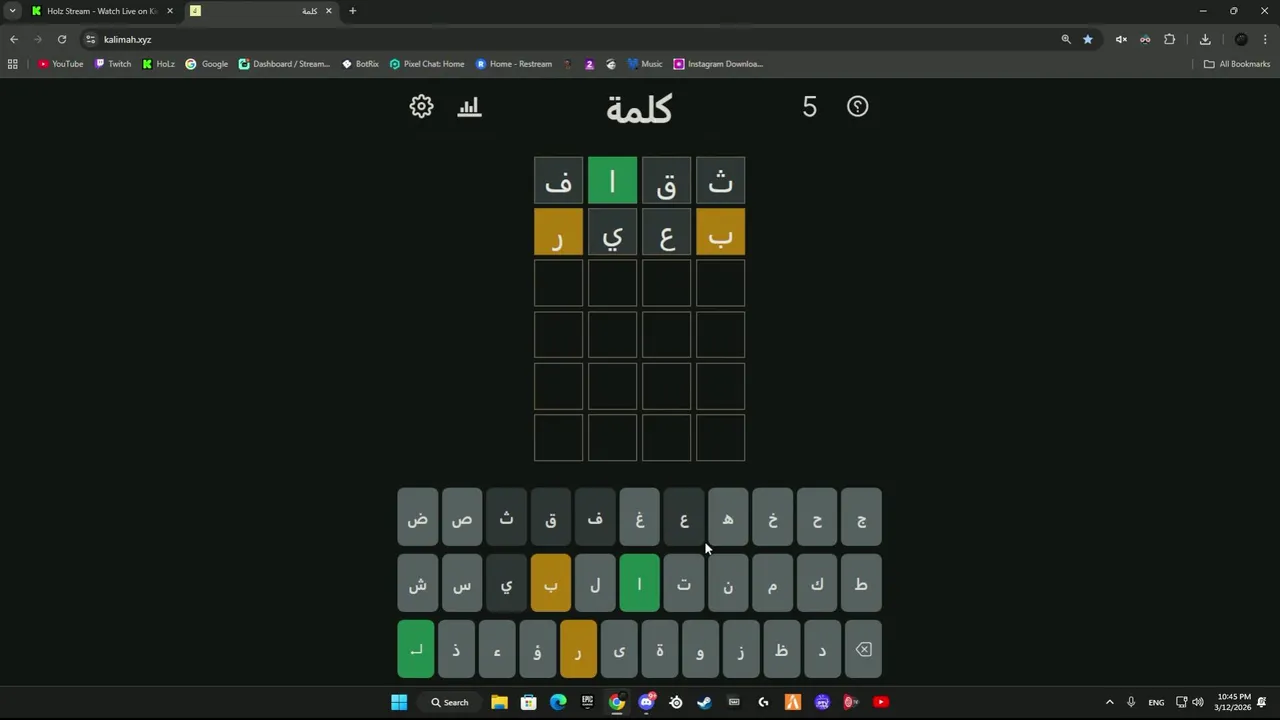Mute the tab using the speaker icon
Image resolution: width=1280 pixels, height=720 pixels.
(1121, 39)
